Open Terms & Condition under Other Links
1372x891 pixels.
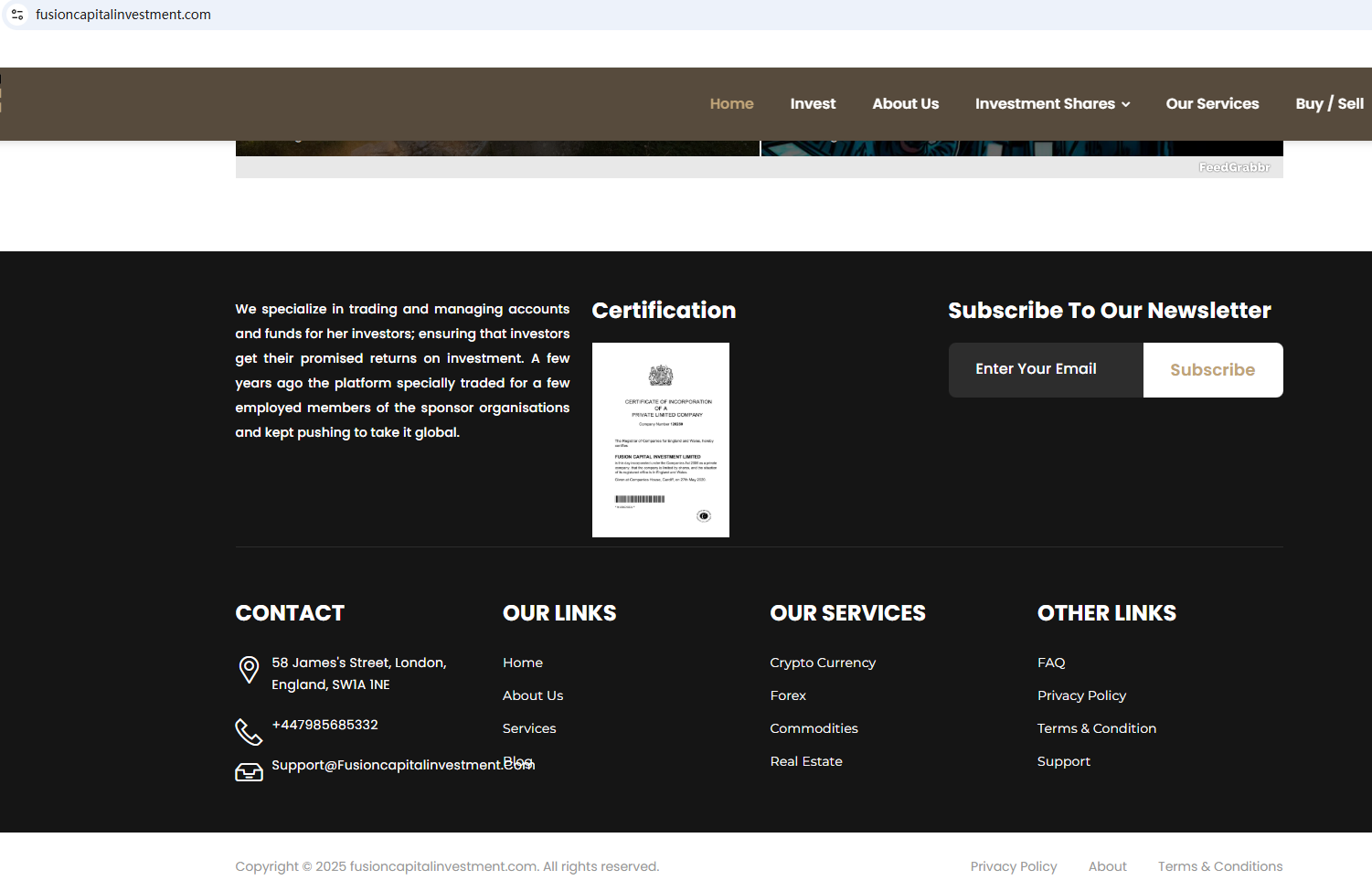1096,728
